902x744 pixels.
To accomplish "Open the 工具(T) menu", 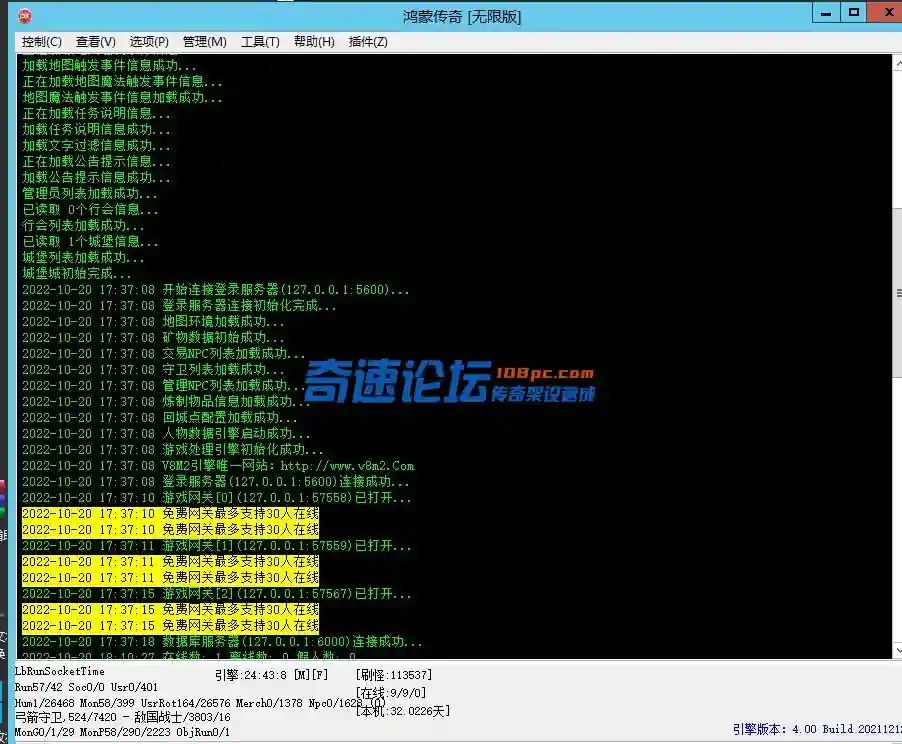I will pos(260,42).
